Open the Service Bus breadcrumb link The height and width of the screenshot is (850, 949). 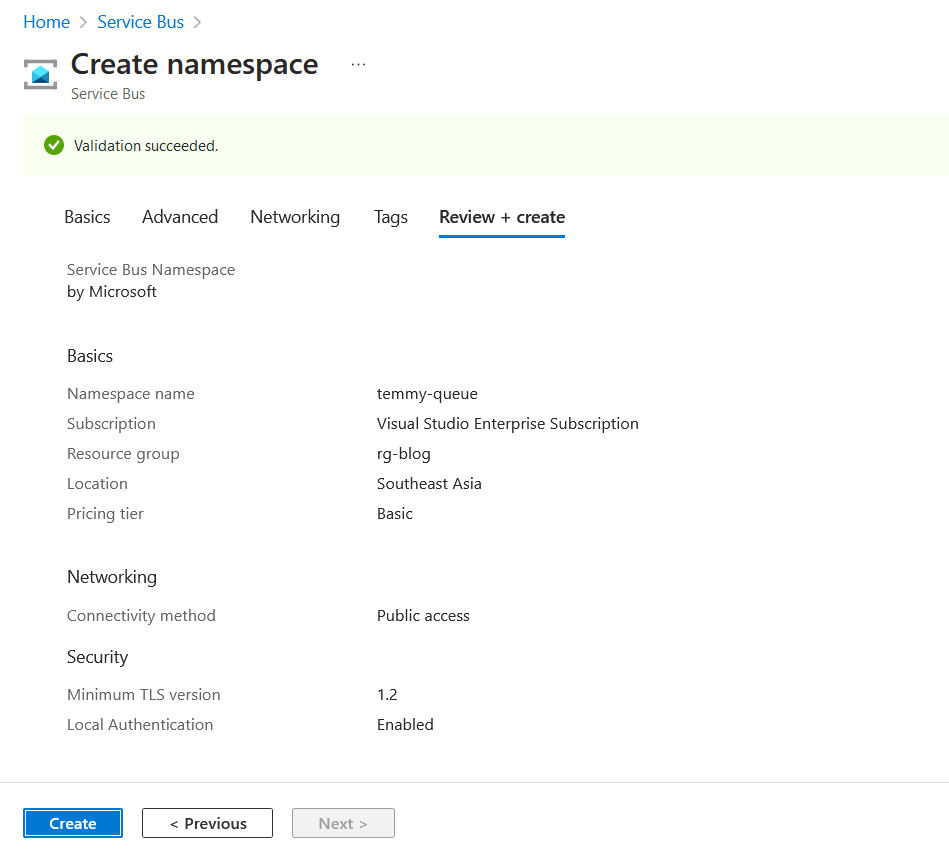tap(140, 22)
